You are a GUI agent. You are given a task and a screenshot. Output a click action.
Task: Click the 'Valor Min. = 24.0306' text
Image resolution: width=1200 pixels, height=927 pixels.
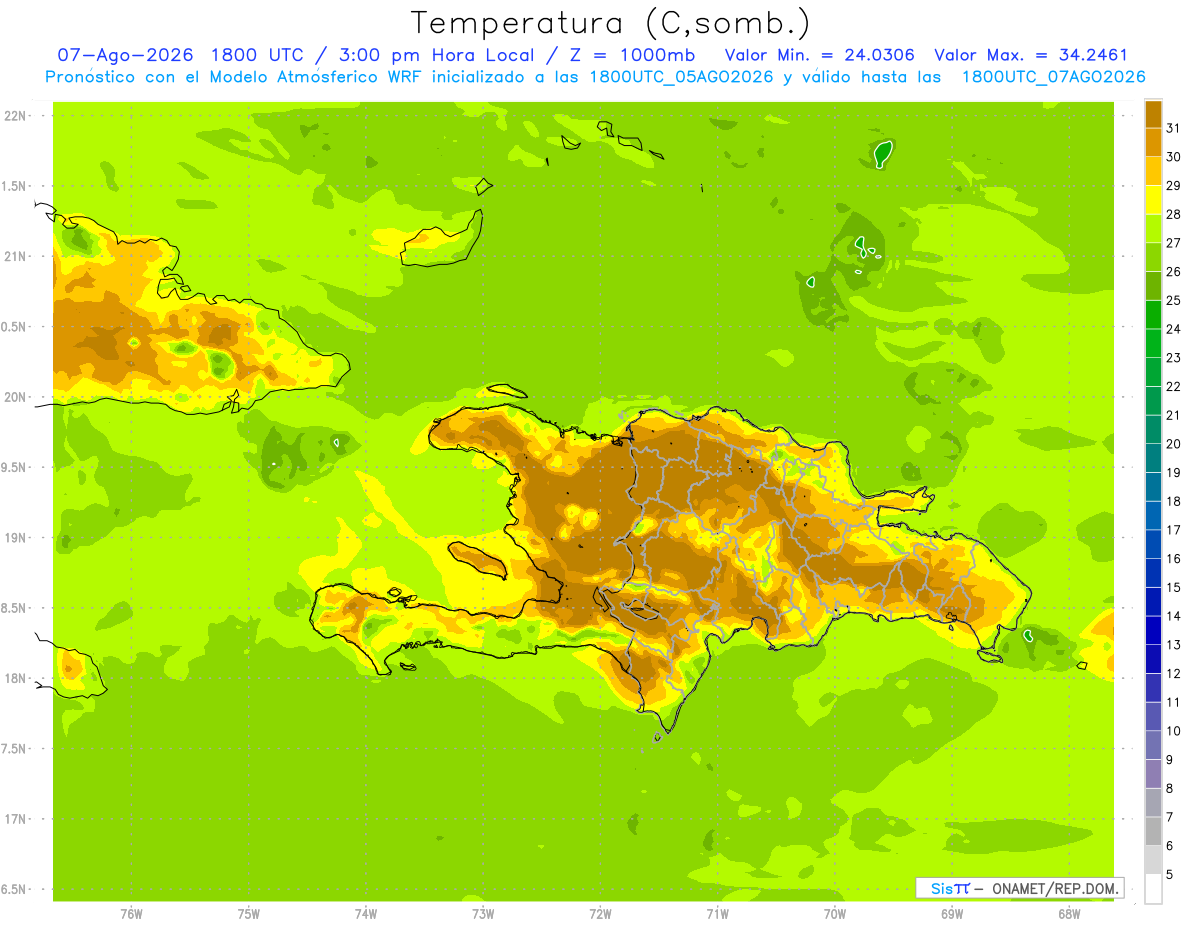pos(819,55)
